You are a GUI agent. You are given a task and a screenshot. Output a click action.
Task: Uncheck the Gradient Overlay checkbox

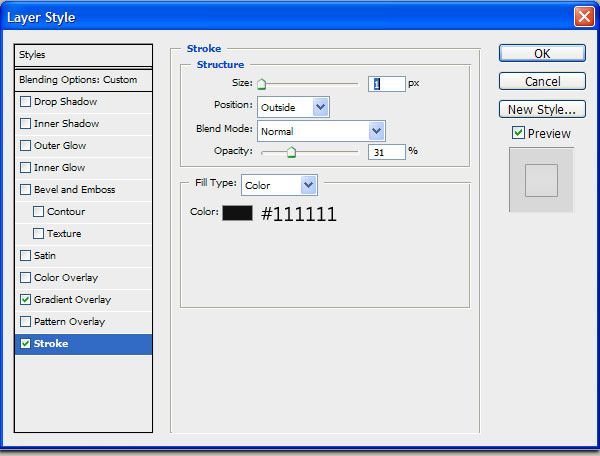(25, 300)
